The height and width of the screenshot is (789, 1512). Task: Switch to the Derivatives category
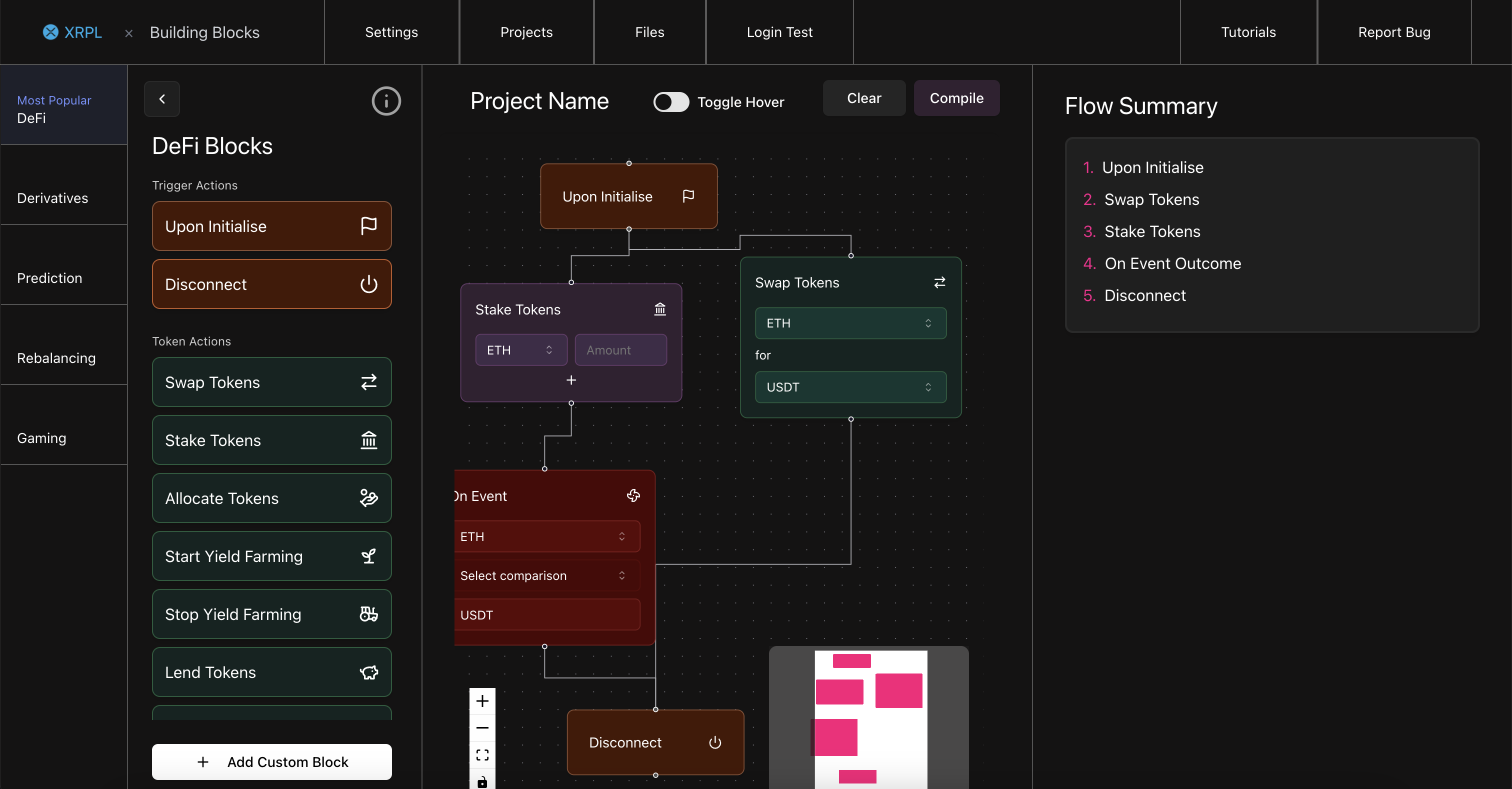[x=53, y=198]
